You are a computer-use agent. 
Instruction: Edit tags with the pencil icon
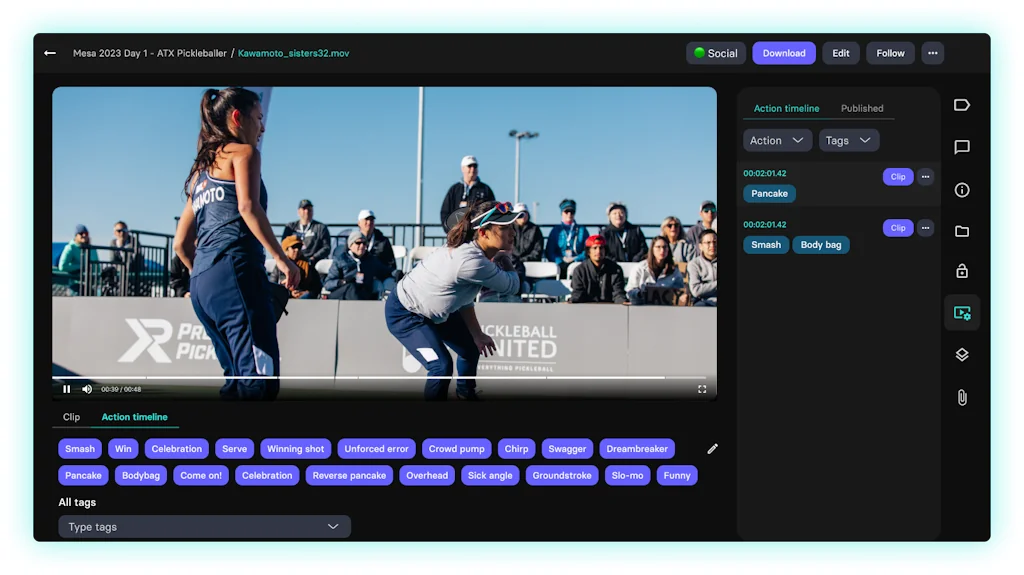712,449
